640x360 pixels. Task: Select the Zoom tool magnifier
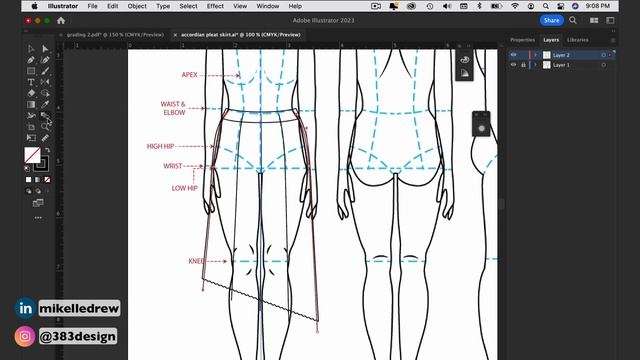tap(45, 127)
